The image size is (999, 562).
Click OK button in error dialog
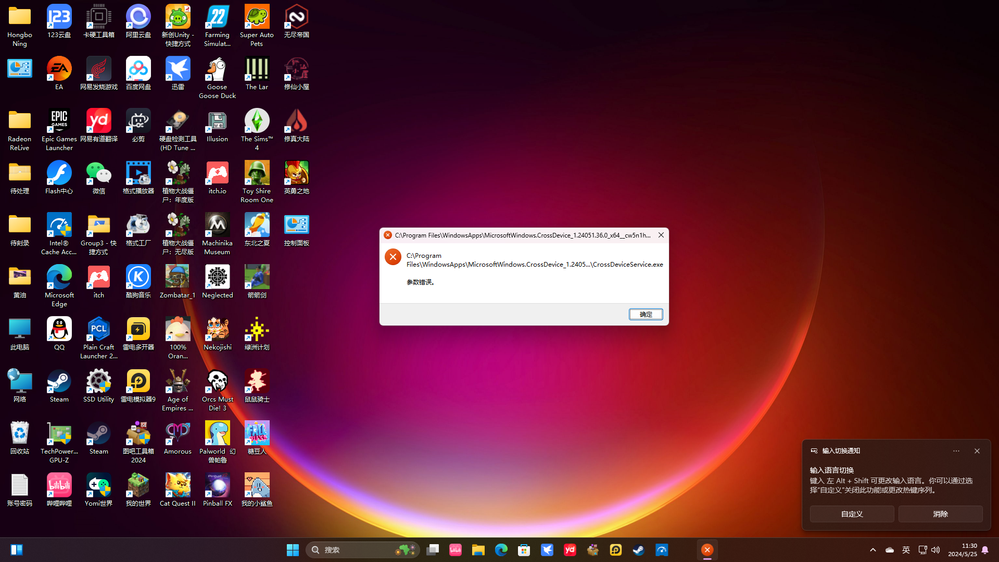tap(645, 314)
